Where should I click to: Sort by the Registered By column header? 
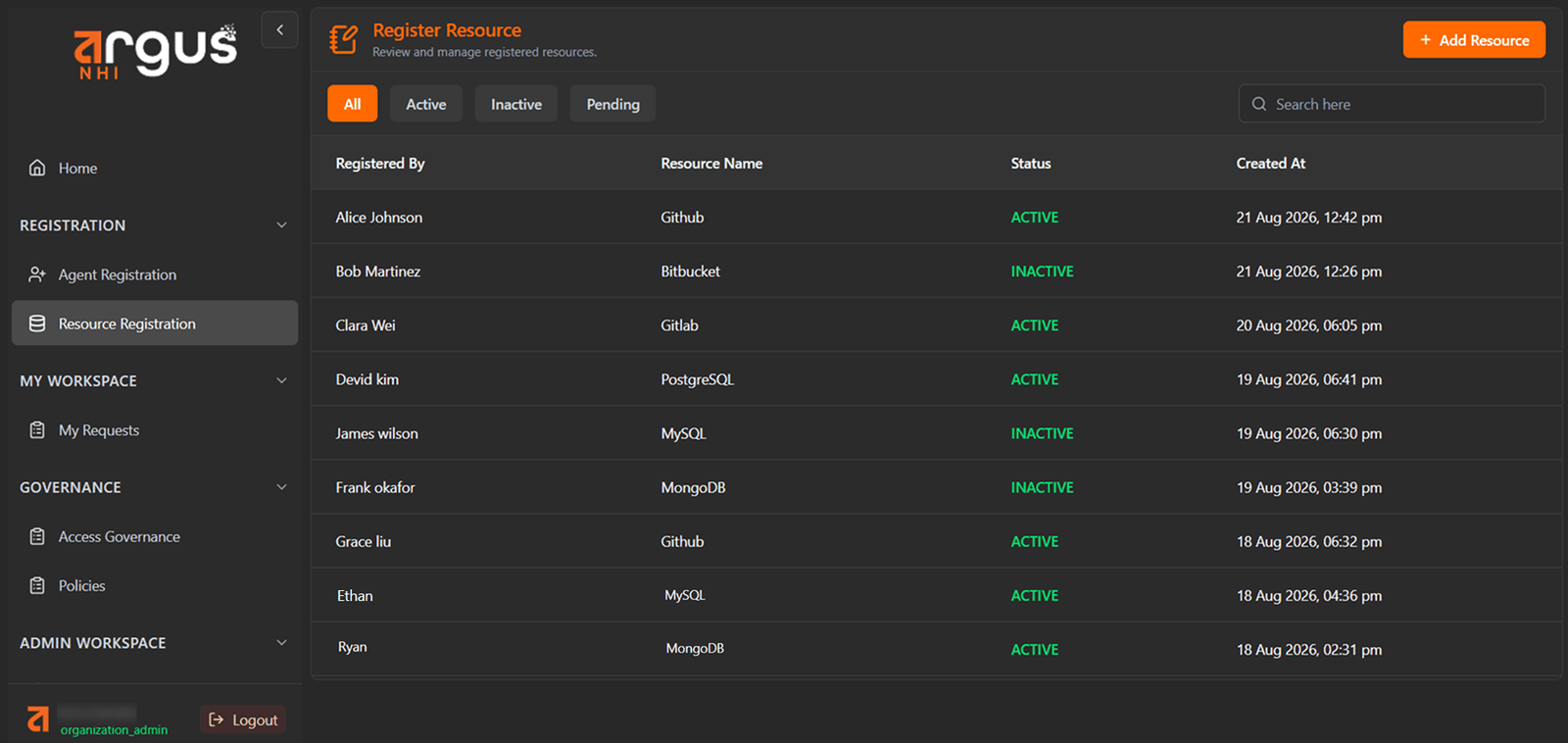click(380, 164)
